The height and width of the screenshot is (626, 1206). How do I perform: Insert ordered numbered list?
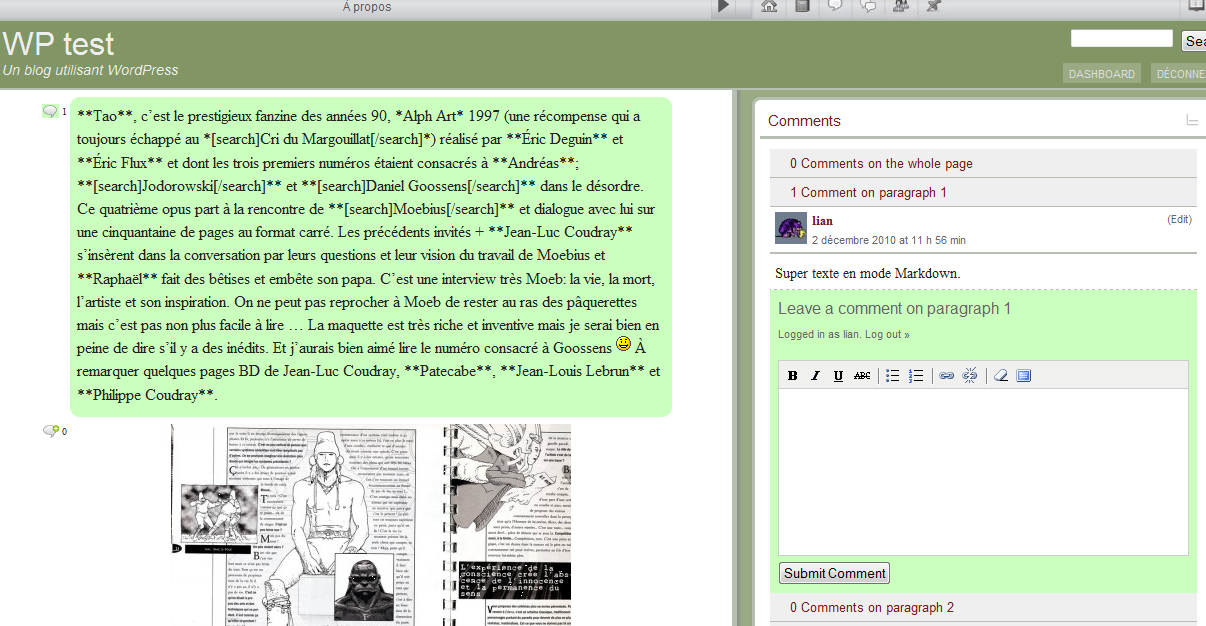pyautogui.click(x=916, y=376)
